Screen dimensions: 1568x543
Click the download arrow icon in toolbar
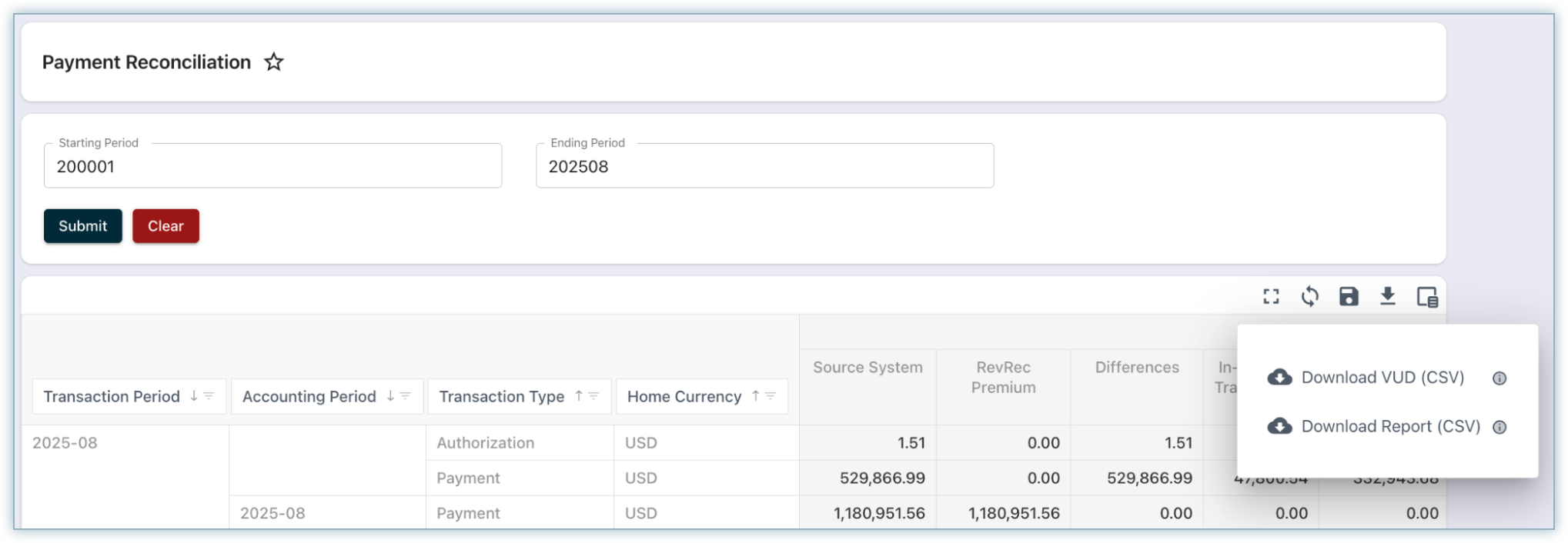coord(1387,297)
